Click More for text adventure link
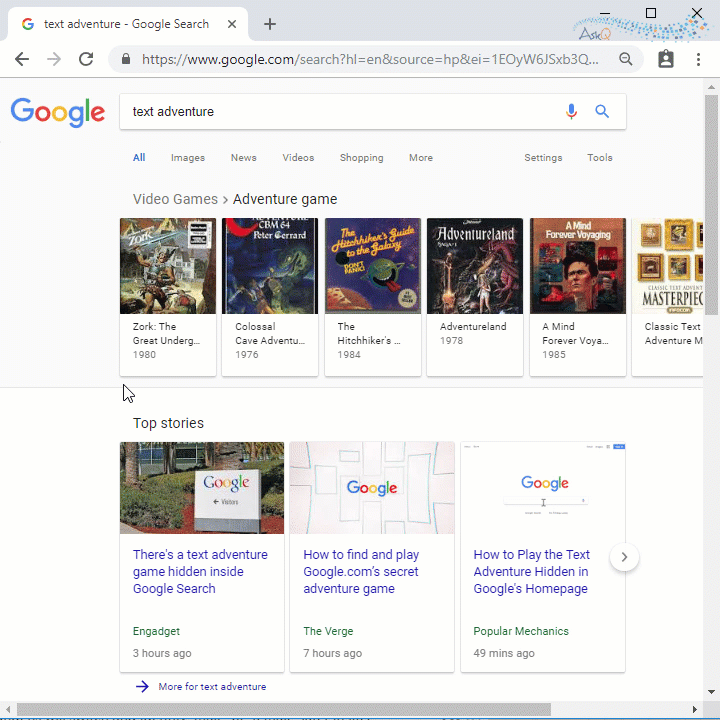720x720 pixels. tap(211, 687)
